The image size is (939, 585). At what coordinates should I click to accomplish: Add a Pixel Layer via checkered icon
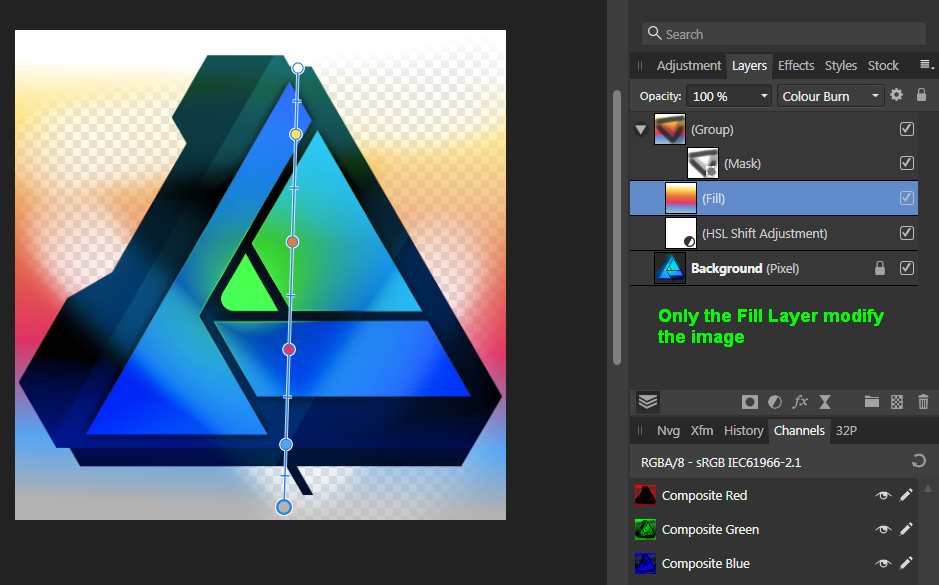[897, 402]
